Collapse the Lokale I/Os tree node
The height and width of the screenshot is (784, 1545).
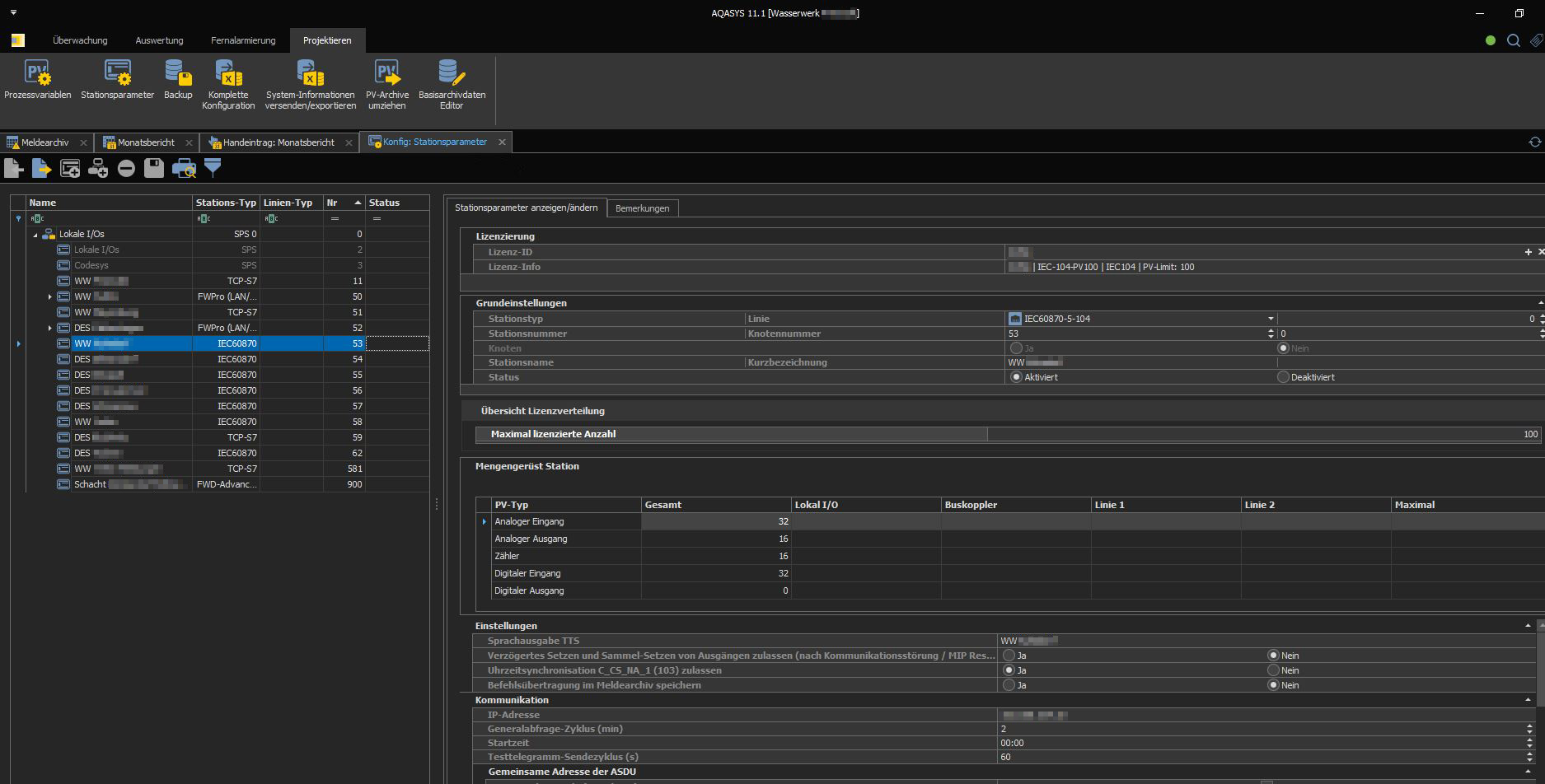35,235
